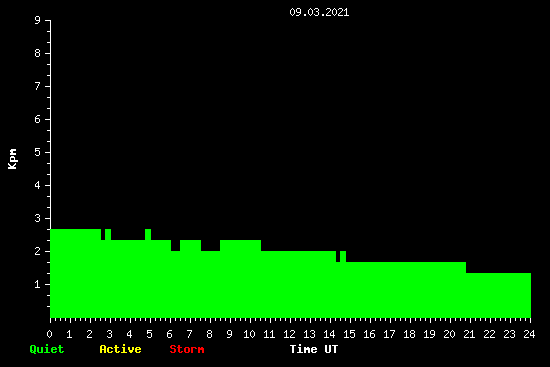Screen dimensions: 550x367
Task: Click the hour 21 axis label
Action: click(469, 334)
